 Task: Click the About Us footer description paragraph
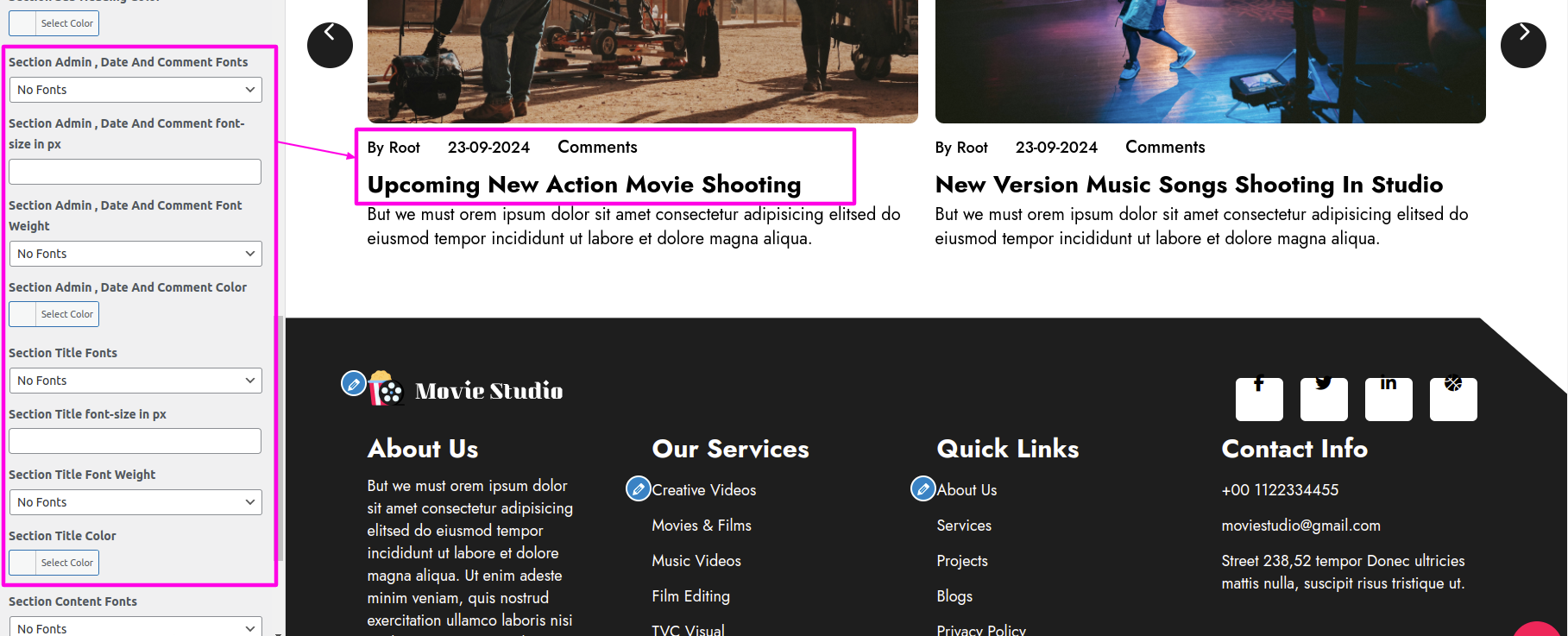(x=470, y=556)
